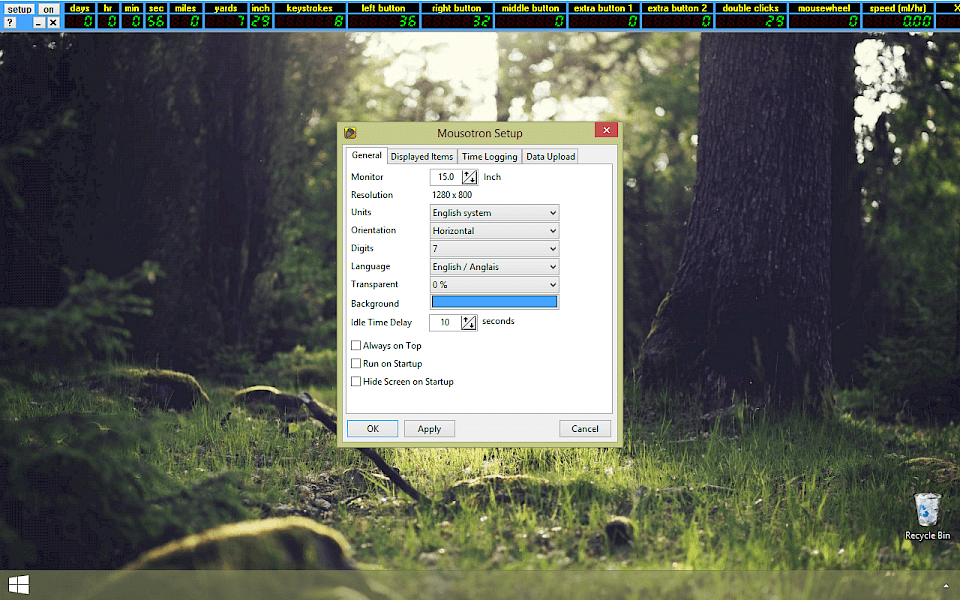Click the extra button 2 counter display
This screenshot has width=960, height=600.
677,21
